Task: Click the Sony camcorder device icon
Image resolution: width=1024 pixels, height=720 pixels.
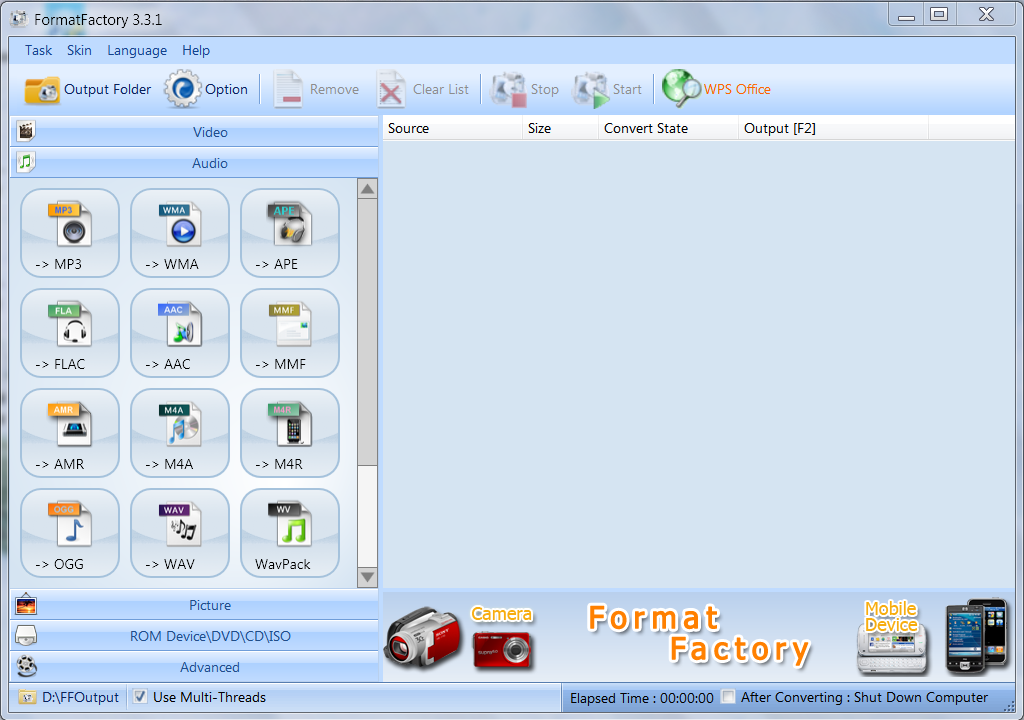Action: pyautogui.click(x=423, y=638)
